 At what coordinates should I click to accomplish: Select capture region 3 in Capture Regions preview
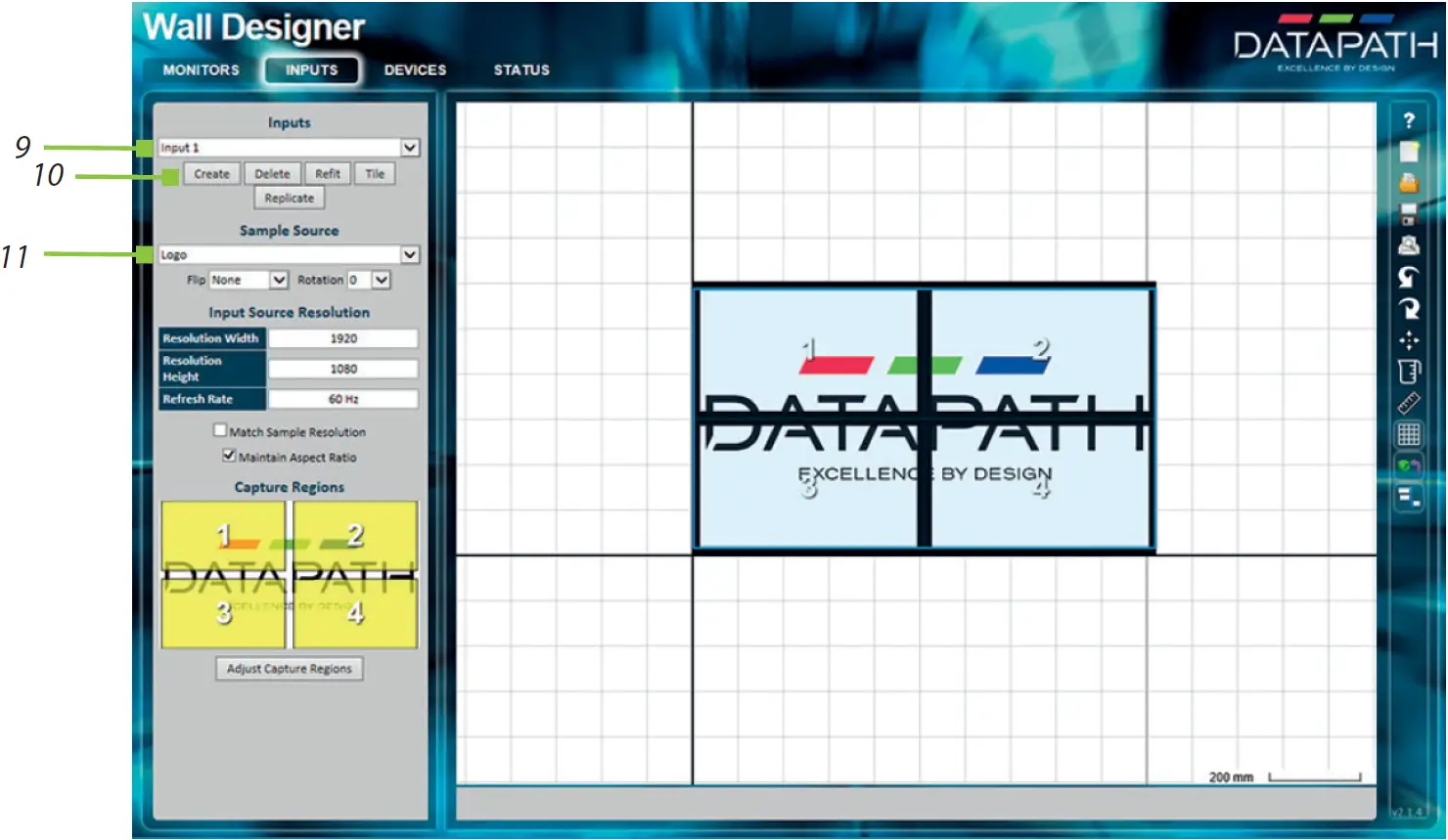pyautogui.click(x=223, y=612)
